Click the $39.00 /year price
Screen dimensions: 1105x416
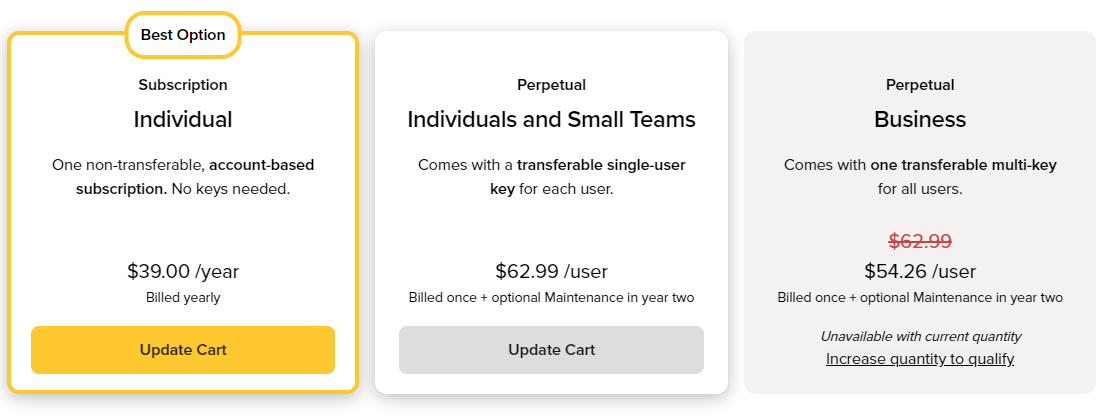[183, 271]
